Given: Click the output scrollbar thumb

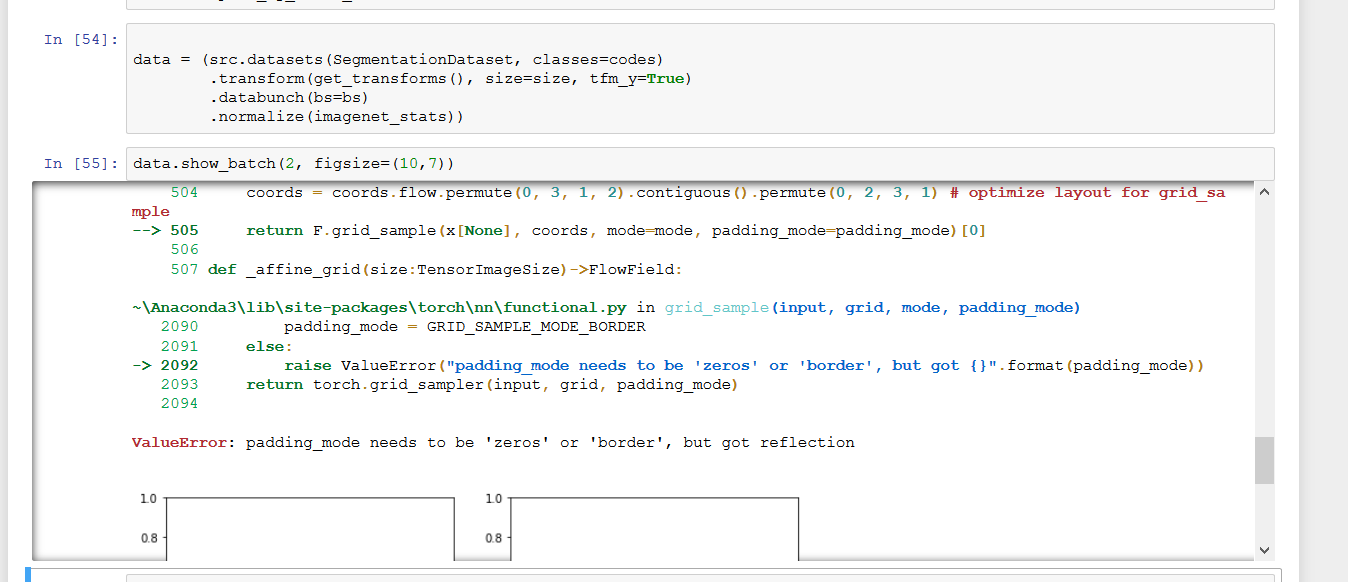Looking at the screenshot, I should pos(1264,461).
